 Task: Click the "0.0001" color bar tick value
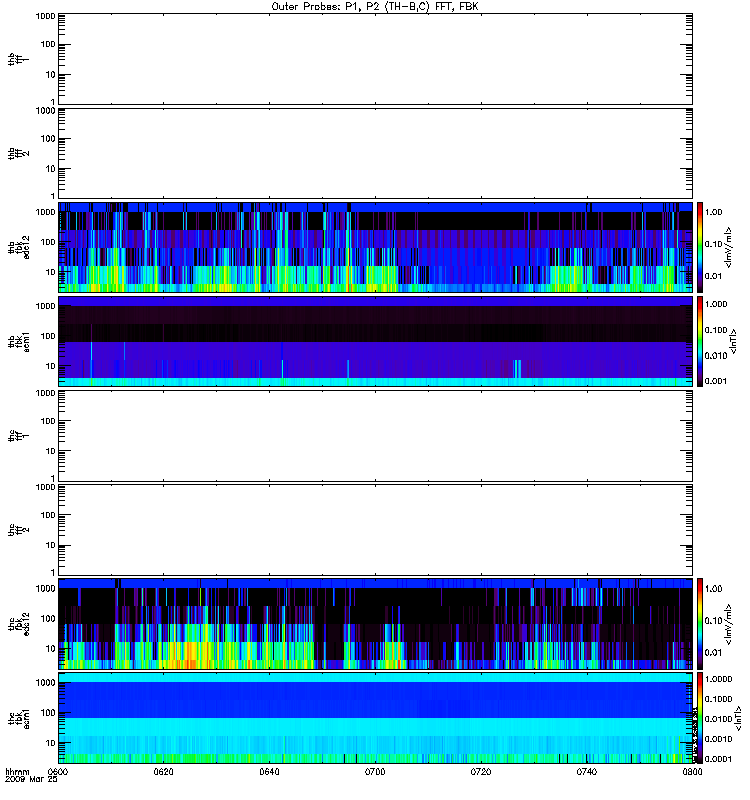[x=718, y=759]
